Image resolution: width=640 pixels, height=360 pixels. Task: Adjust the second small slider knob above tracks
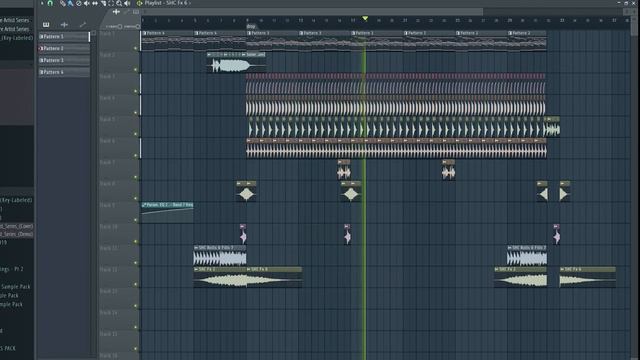tap(138, 27)
